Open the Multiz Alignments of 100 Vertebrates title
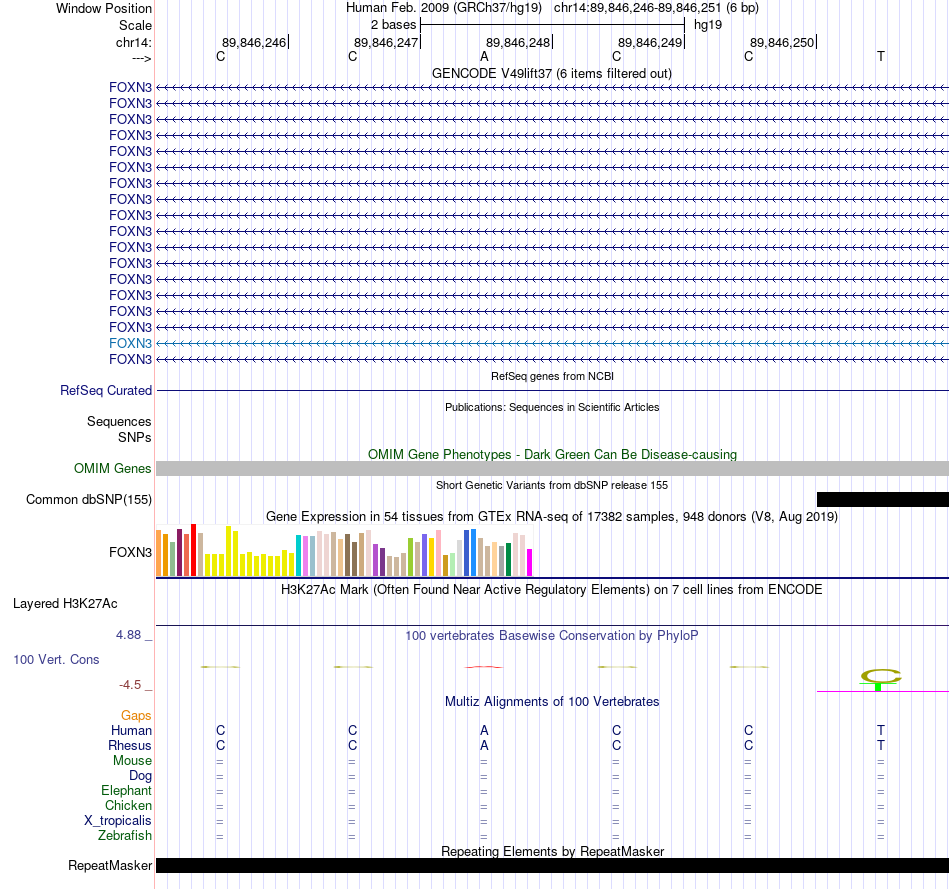Screen dimensions: 950x889 (552, 702)
